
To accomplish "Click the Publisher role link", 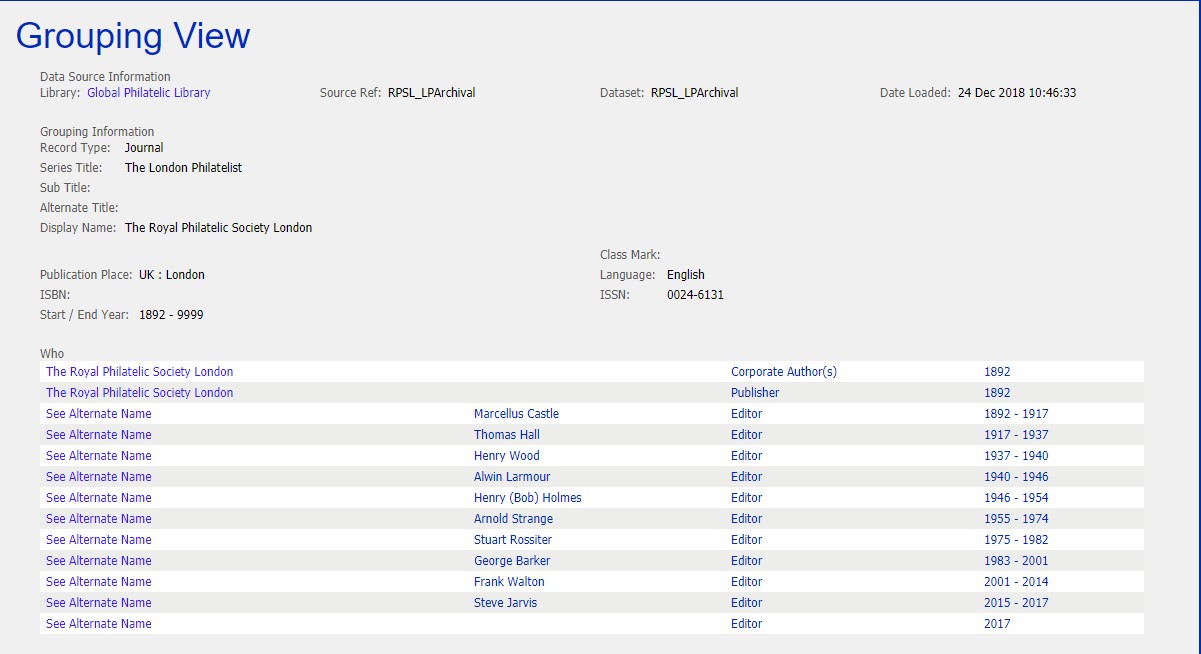I will 755,393.
